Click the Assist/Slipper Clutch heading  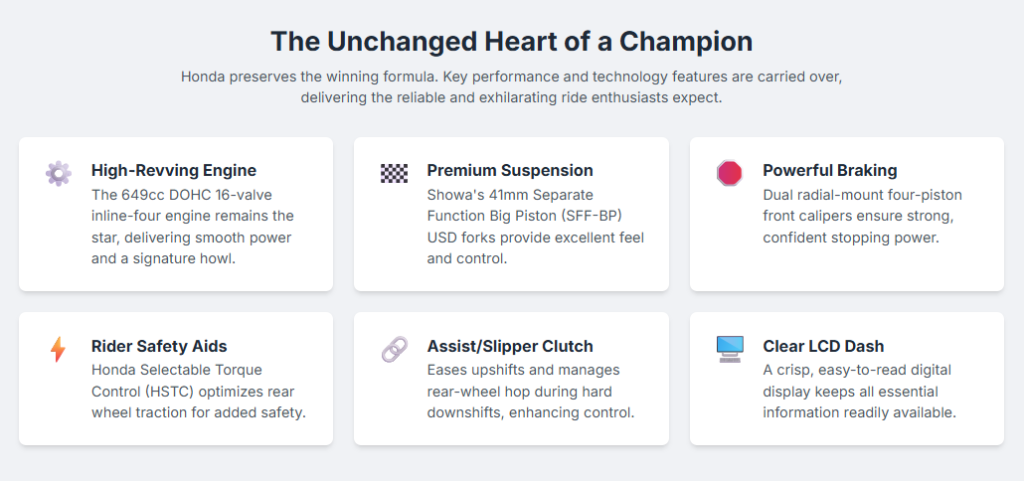coord(509,346)
